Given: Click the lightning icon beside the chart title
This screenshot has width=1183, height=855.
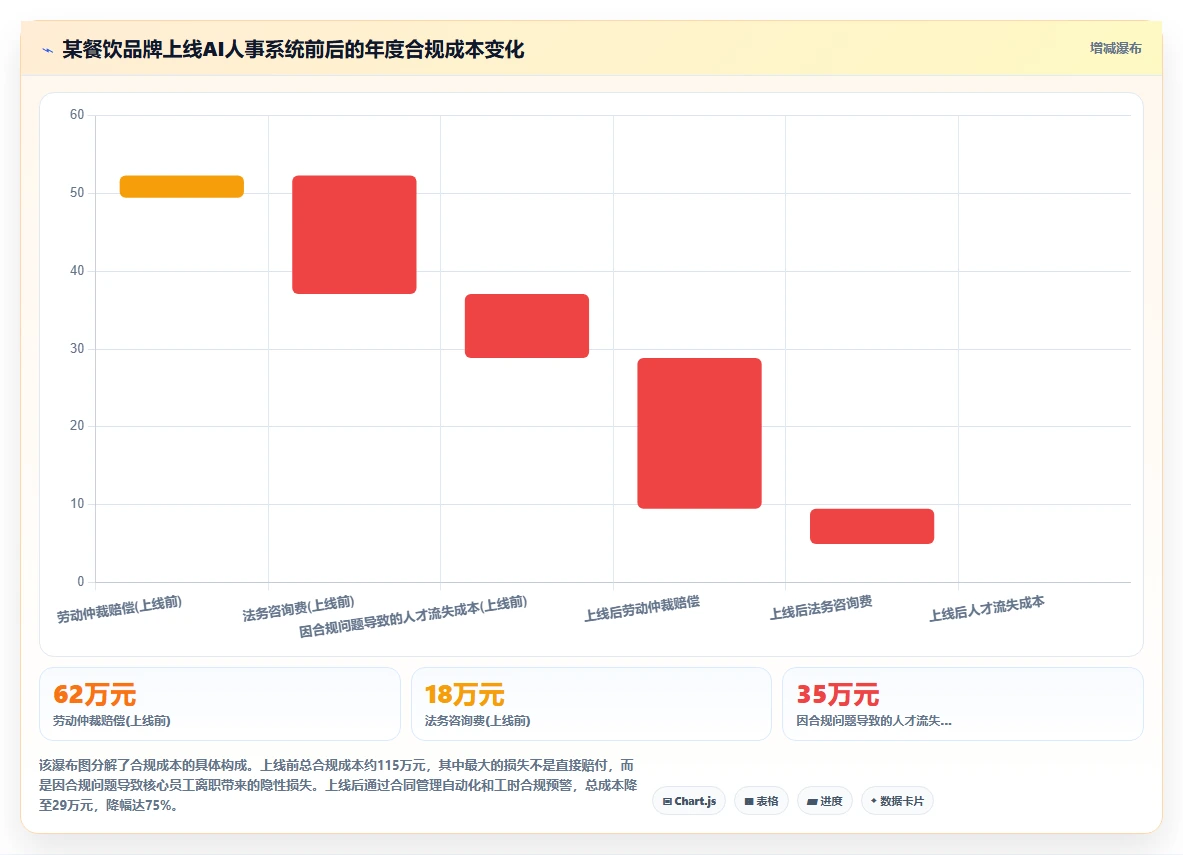Looking at the screenshot, I should click(x=48, y=51).
